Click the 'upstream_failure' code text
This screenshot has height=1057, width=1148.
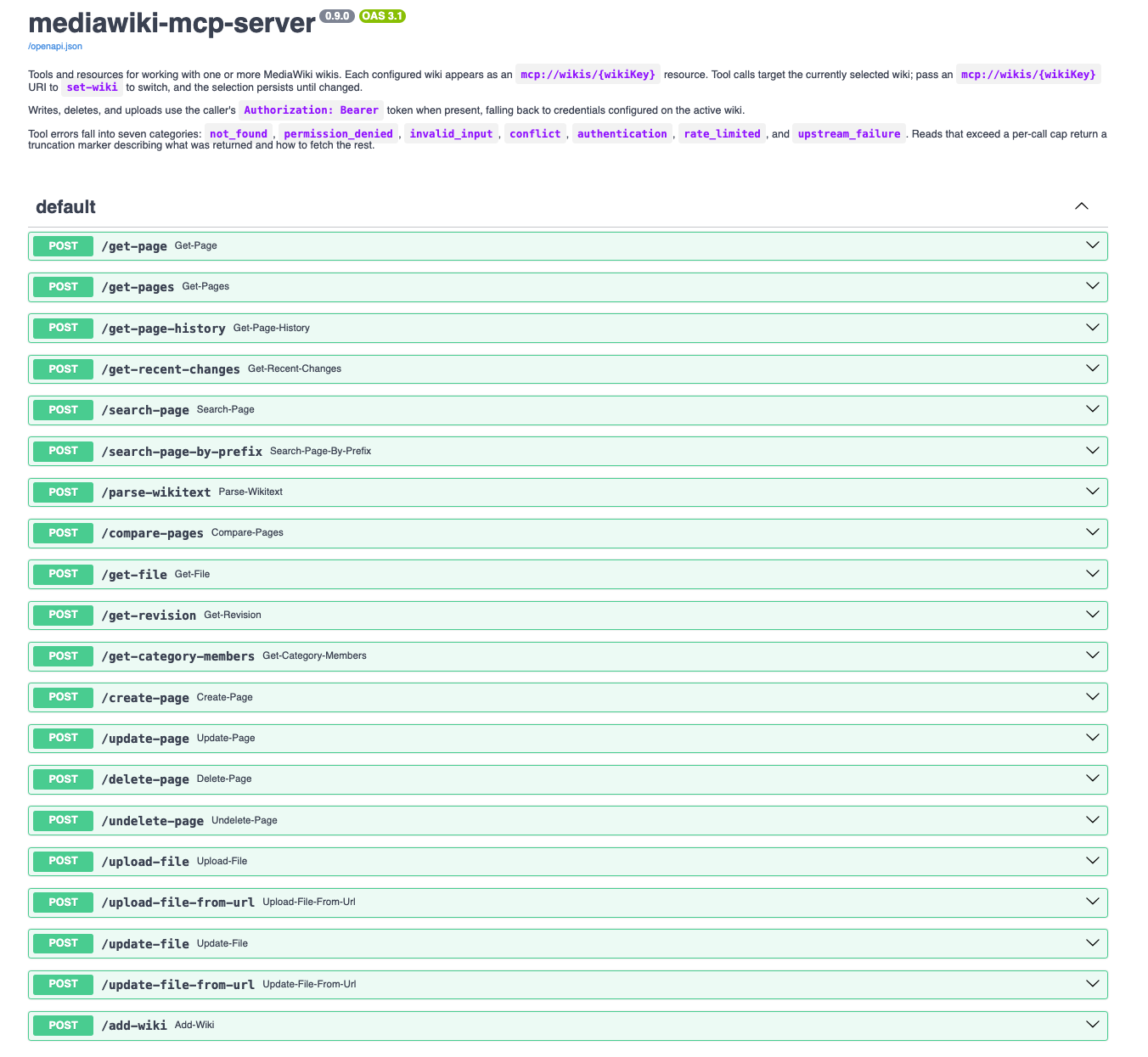(x=849, y=133)
